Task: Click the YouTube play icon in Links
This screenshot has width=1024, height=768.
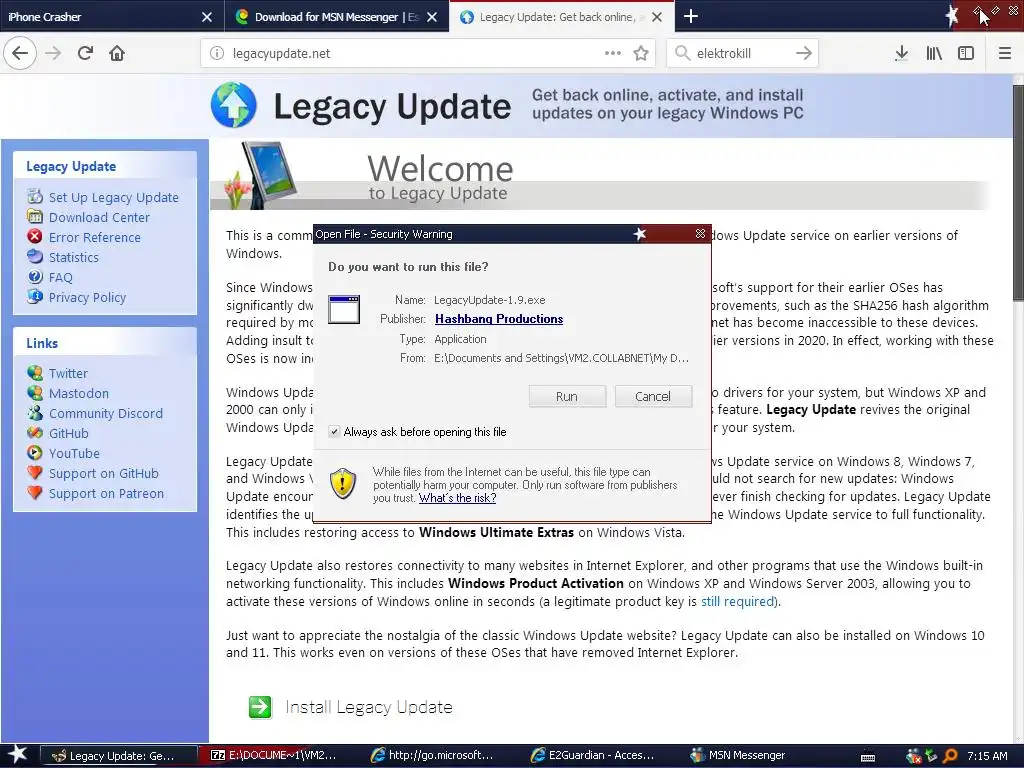Action: [x=35, y=453]
